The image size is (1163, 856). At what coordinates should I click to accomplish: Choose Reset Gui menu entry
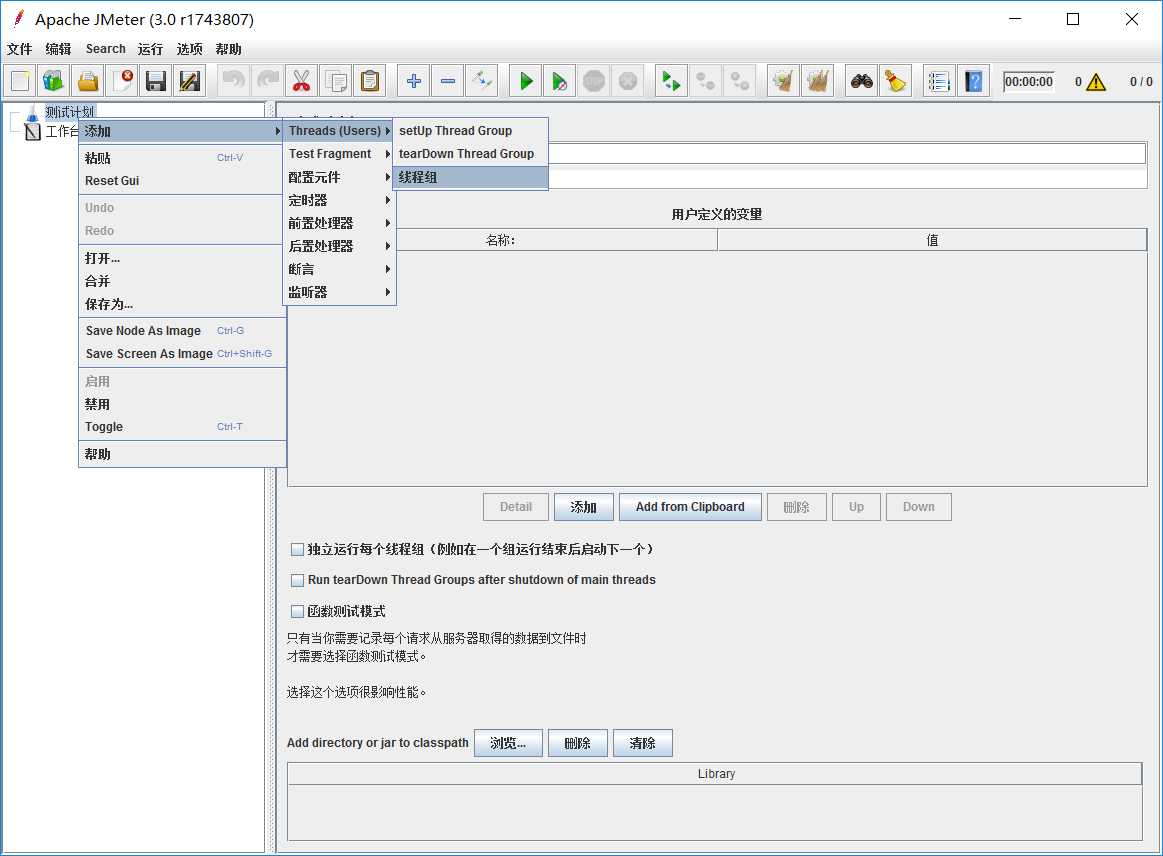pos(182,181)
